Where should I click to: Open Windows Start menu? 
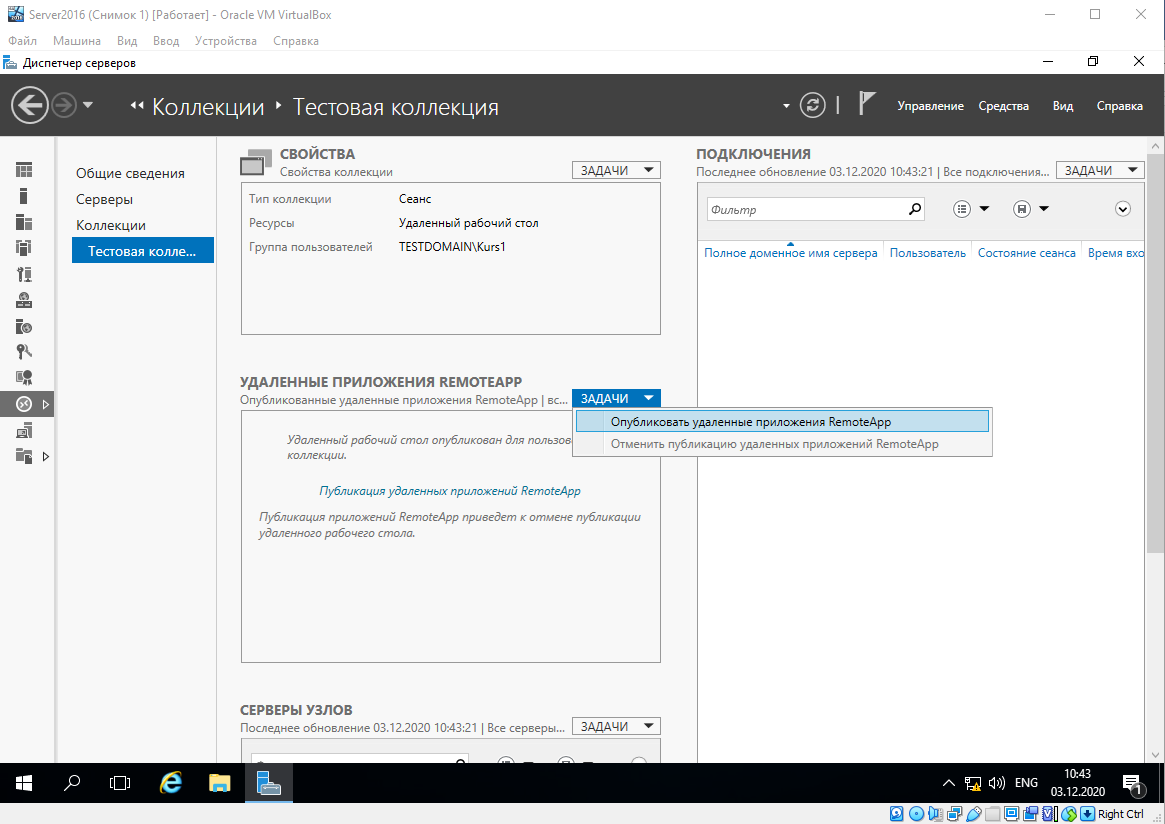(23, 784)
